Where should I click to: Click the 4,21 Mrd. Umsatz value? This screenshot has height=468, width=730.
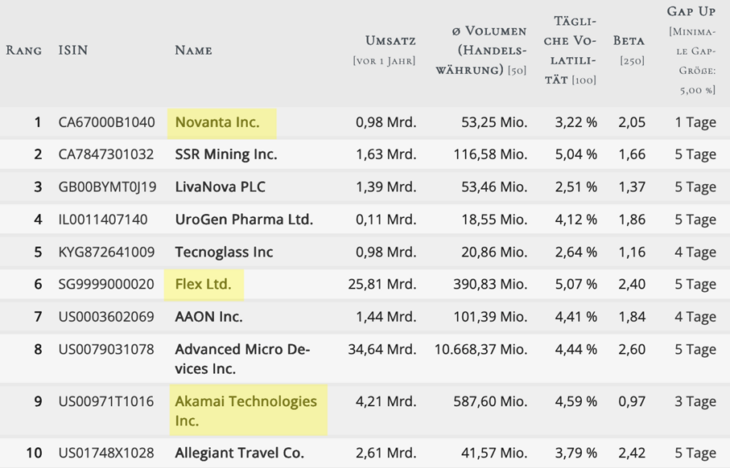click(386, 401)
